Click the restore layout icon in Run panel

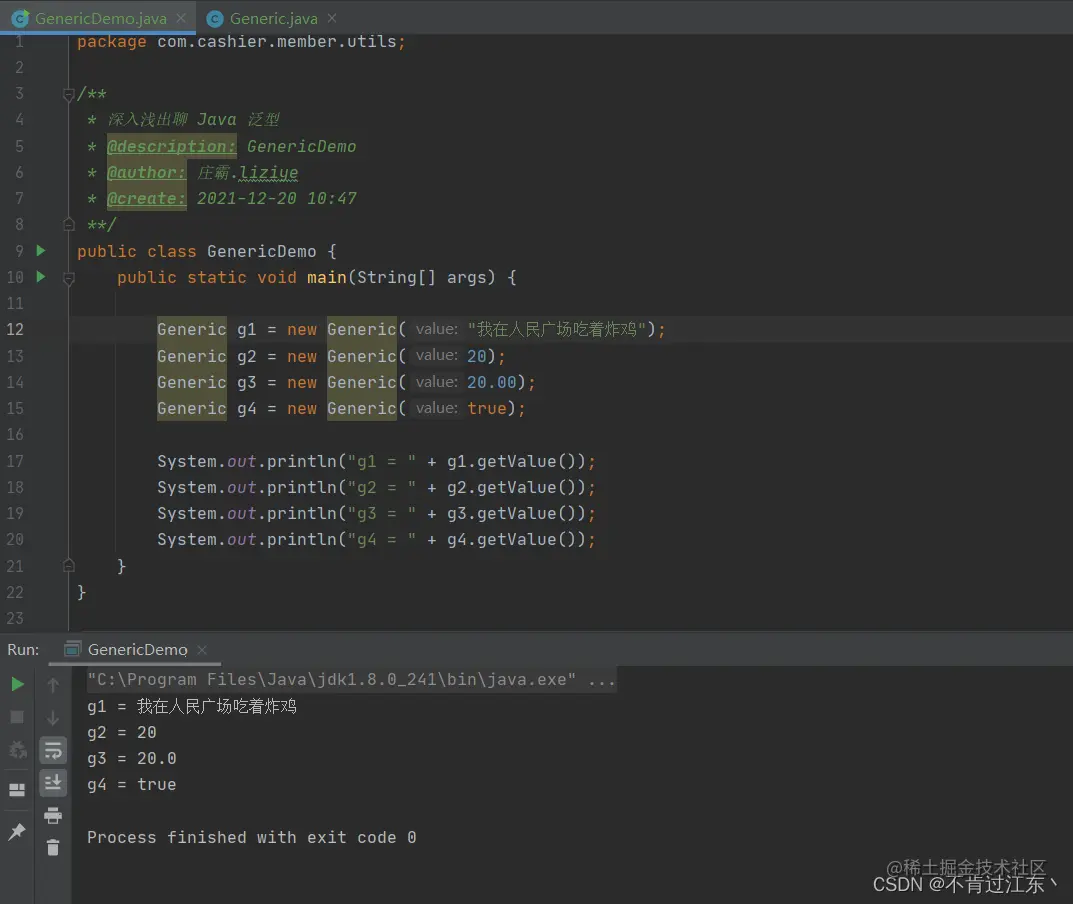16,790
